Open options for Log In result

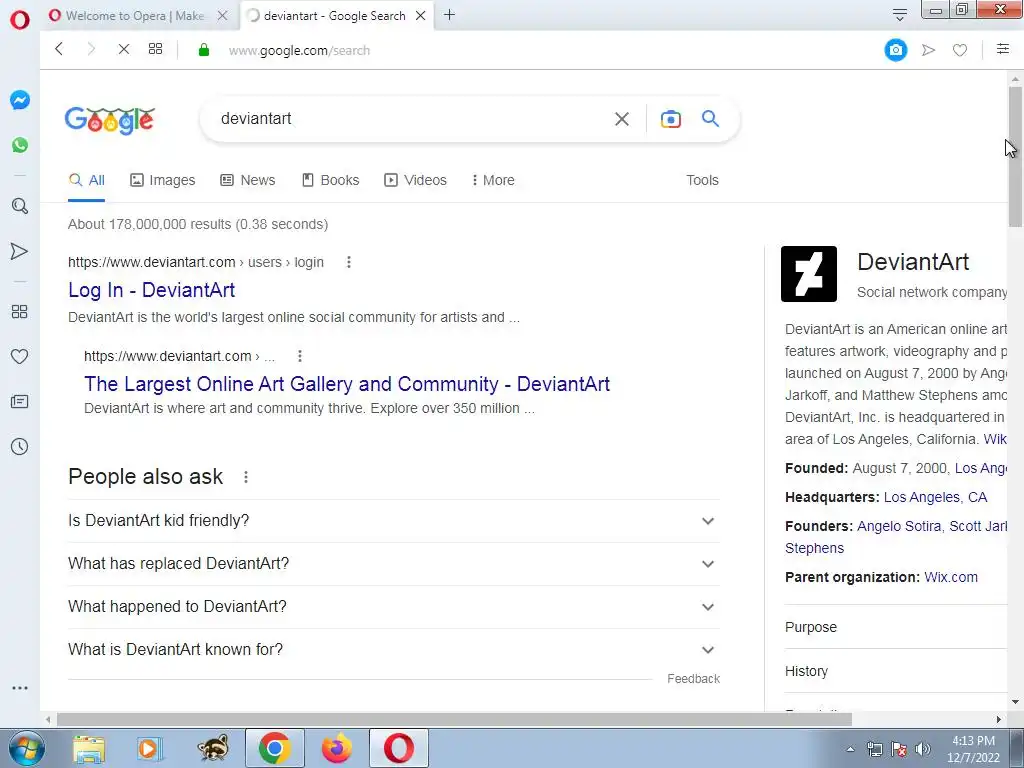click(x=349, y=262)
